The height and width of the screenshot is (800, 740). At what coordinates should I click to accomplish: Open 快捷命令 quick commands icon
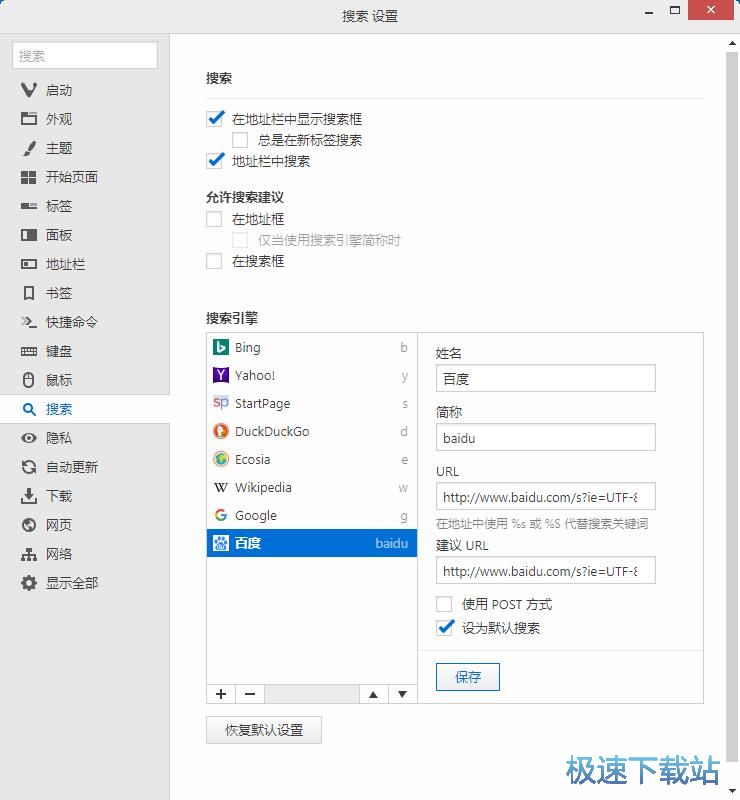tap(29, 322)
